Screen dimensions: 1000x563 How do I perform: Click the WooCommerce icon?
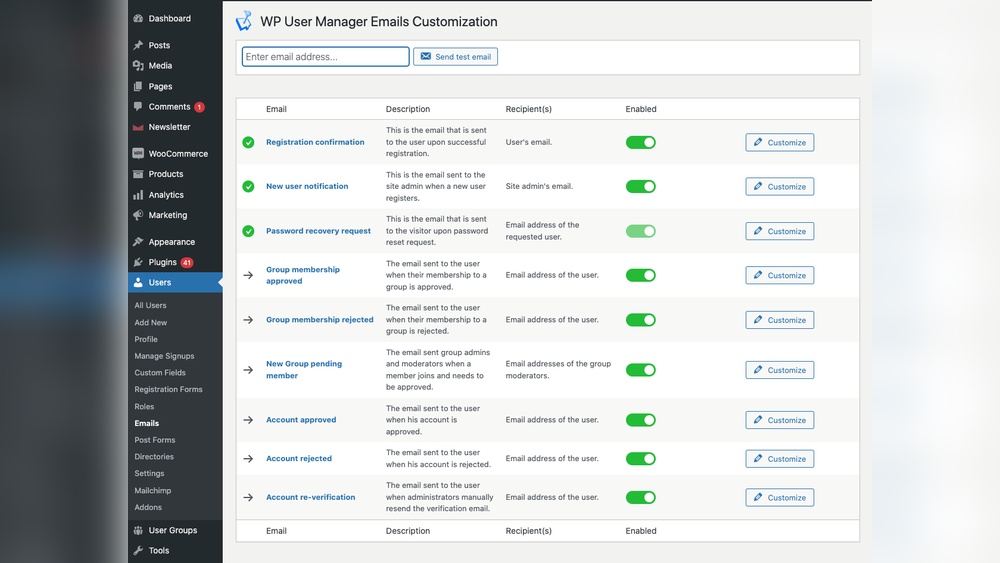coord(138,154)
